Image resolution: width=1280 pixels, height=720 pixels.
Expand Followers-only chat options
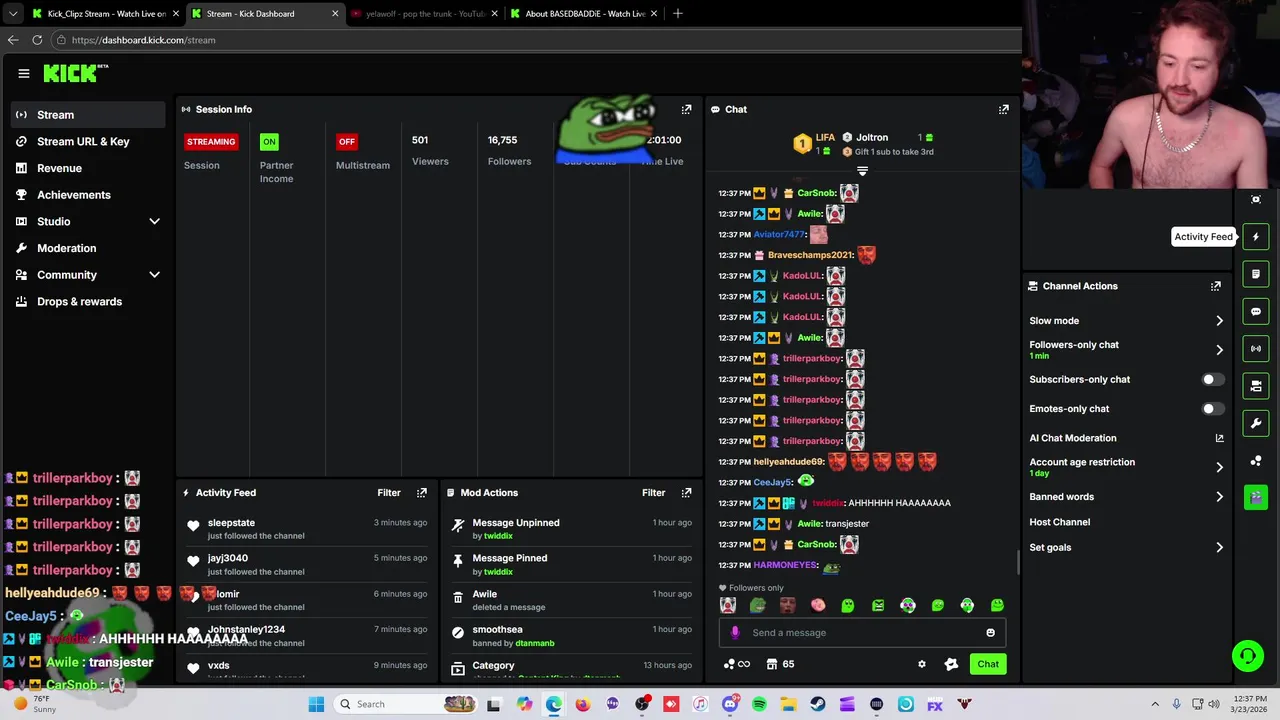click(1219, 350)
